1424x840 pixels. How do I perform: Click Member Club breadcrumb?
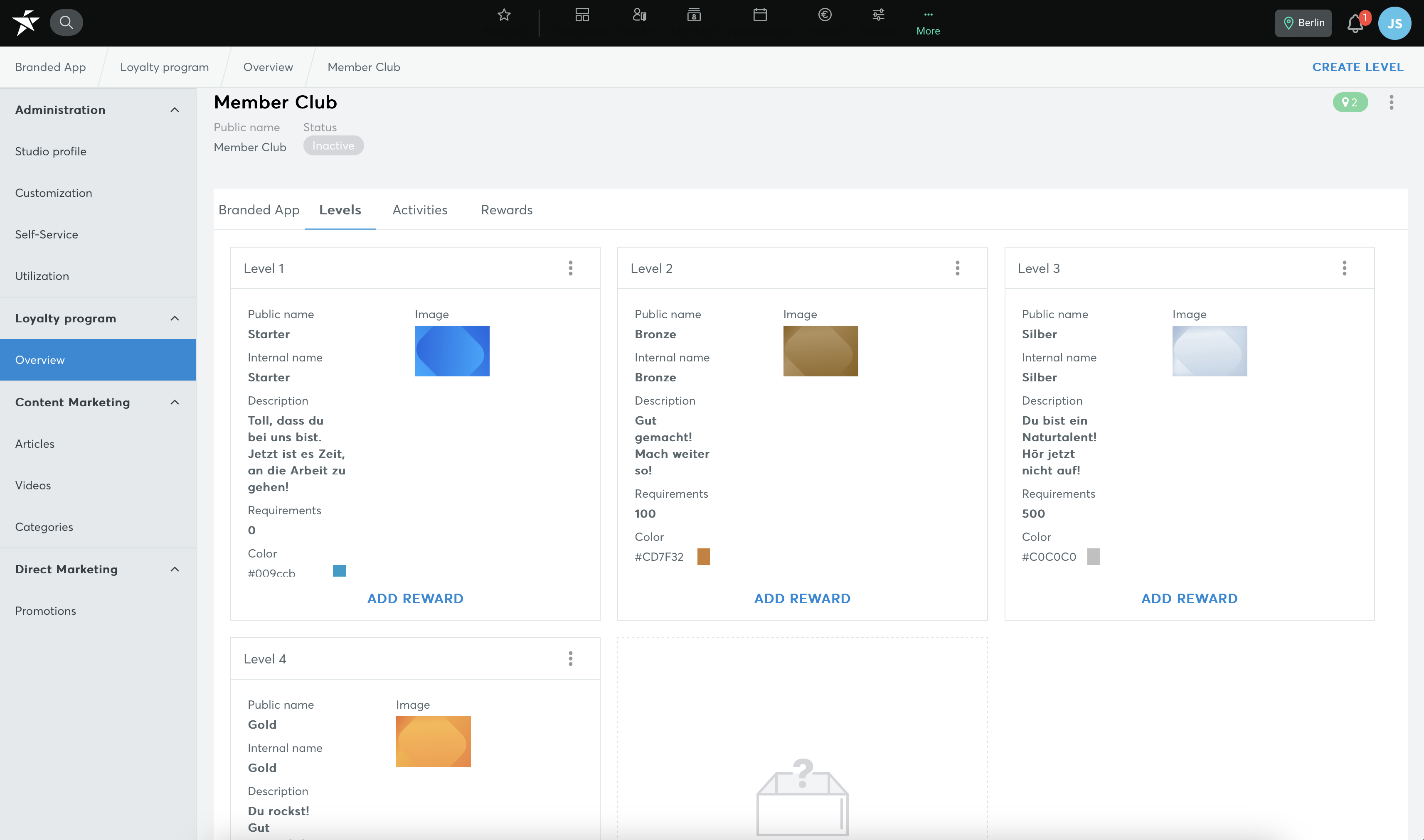coord(364,67)
